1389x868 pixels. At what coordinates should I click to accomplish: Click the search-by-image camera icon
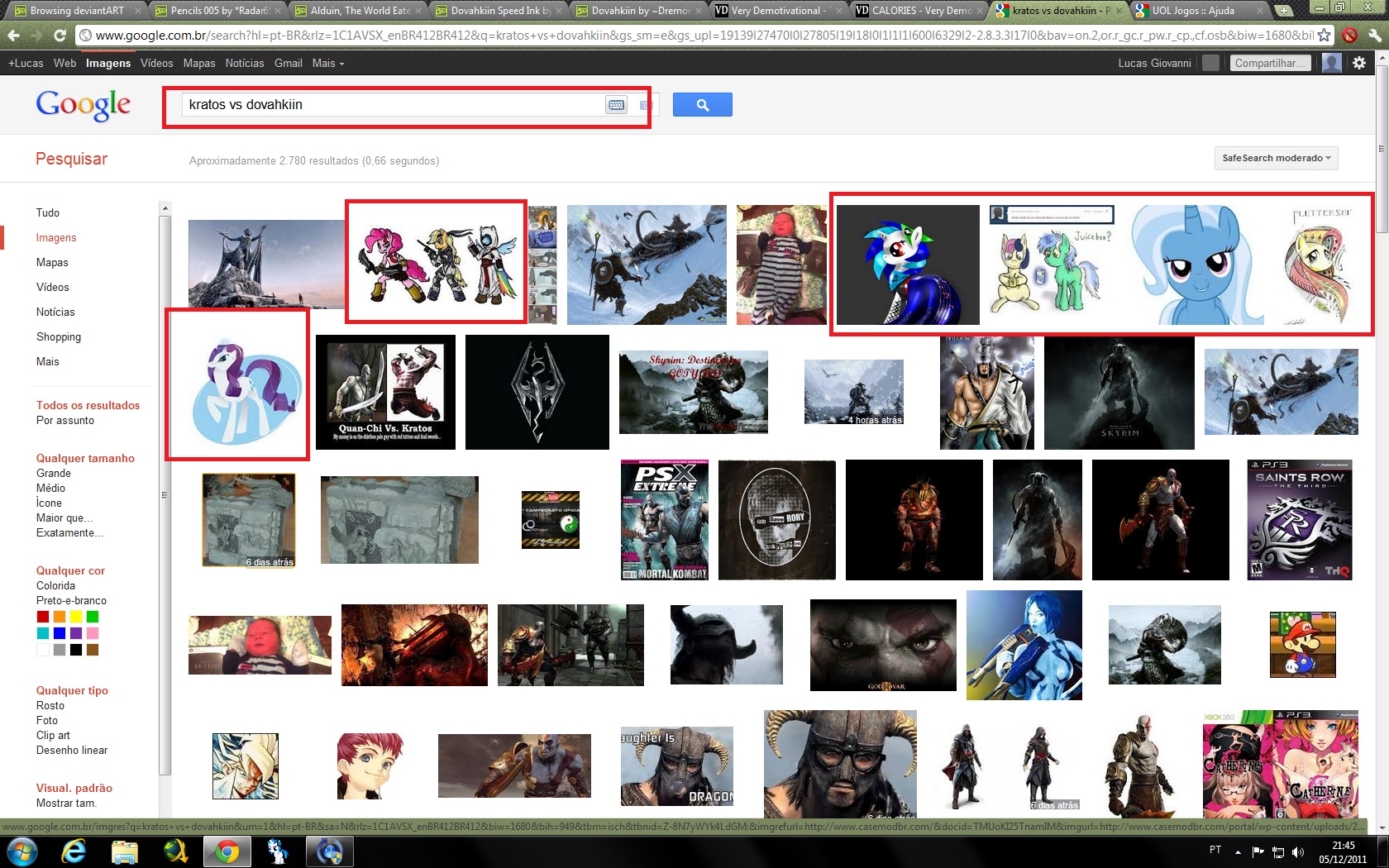point(645,105)
